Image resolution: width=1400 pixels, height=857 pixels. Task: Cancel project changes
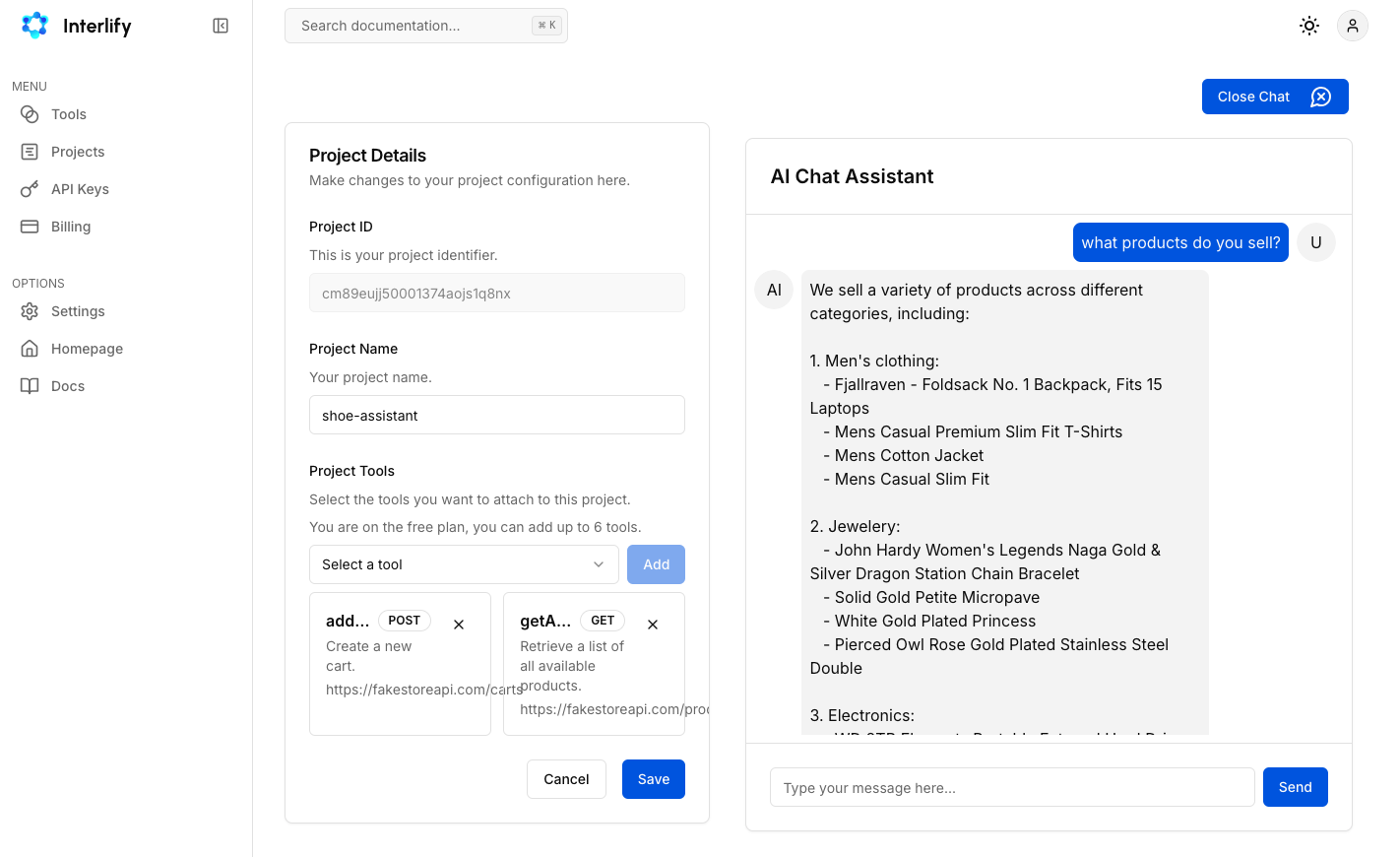566,779
